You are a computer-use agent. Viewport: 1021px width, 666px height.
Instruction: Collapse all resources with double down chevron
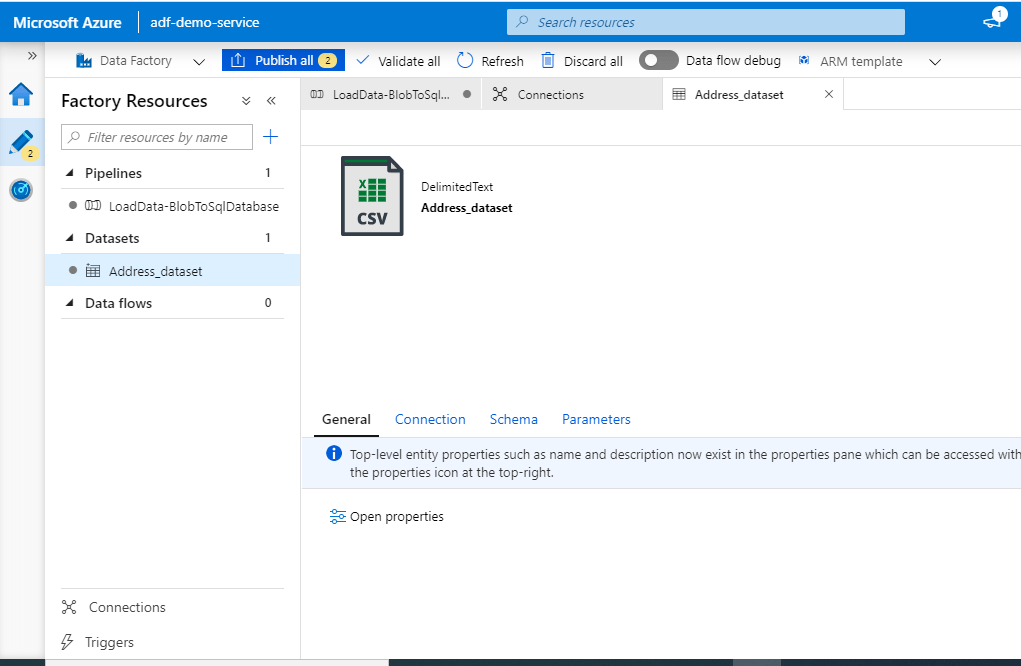click(x=246, y=101)
